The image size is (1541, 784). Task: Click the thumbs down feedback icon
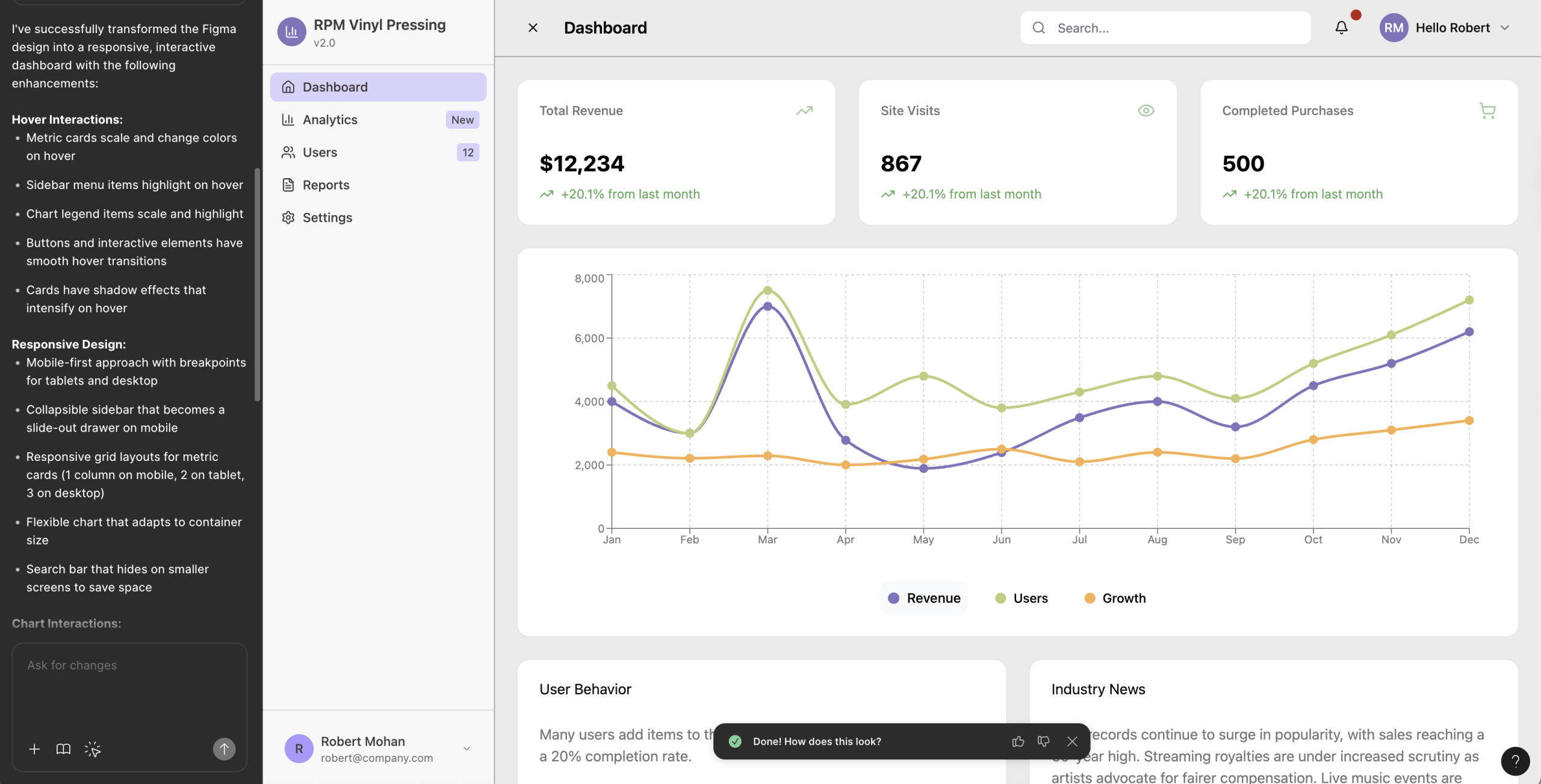pos(1044,741)
